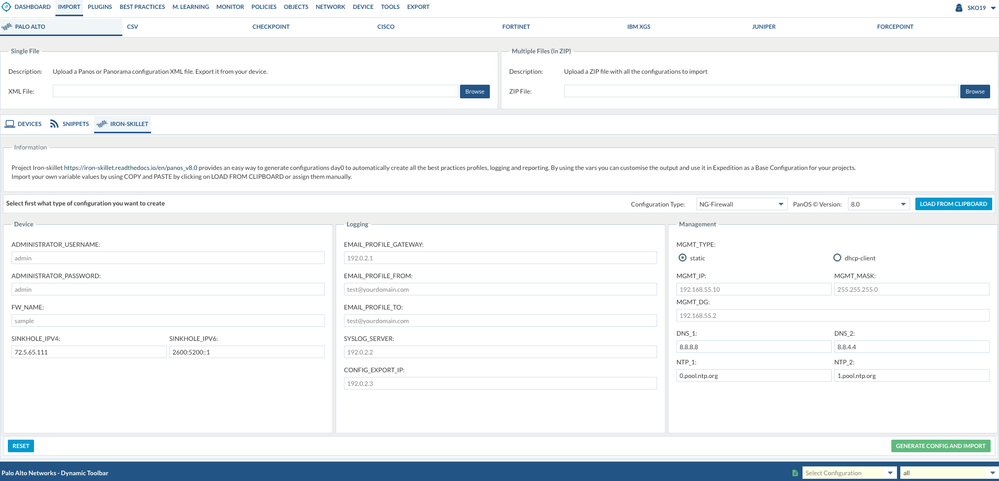Select the static MGMT_TYPE radio button
The height and width of the screenshot is (481, 999).
682,257
